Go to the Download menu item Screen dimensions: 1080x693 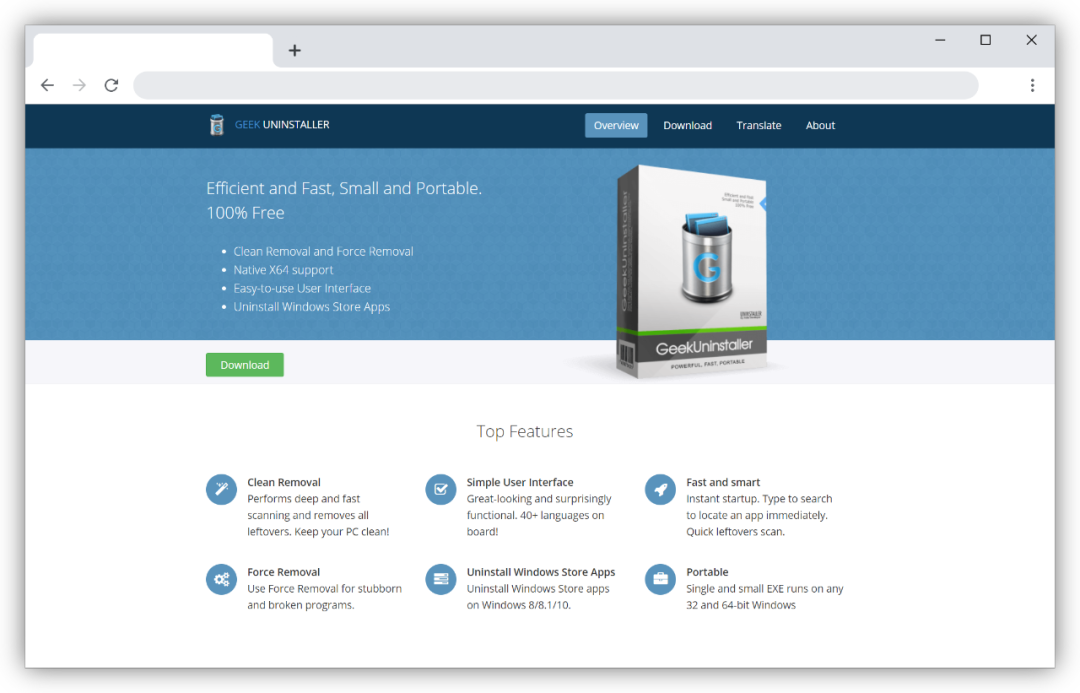click(x=687, y=125)
